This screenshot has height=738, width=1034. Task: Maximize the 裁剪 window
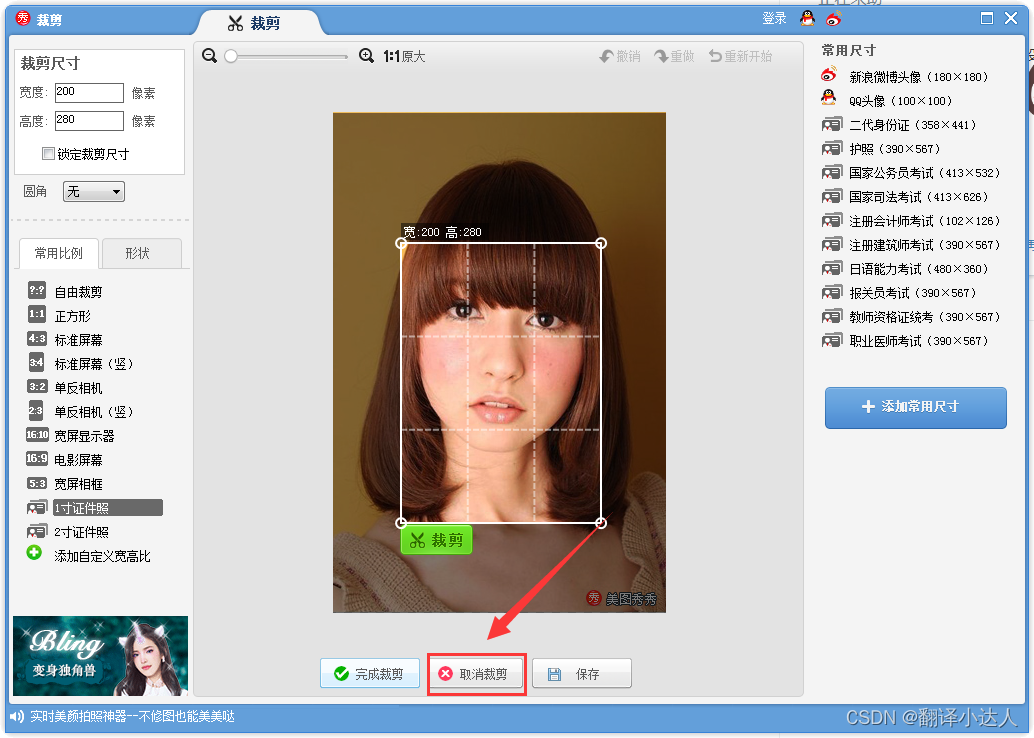tap(987, 18)
